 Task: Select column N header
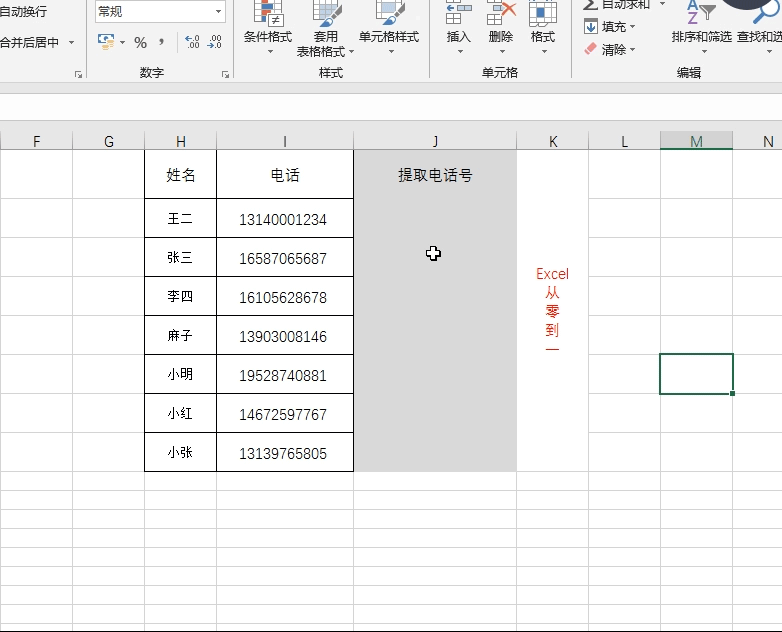[x=758, y=141]
